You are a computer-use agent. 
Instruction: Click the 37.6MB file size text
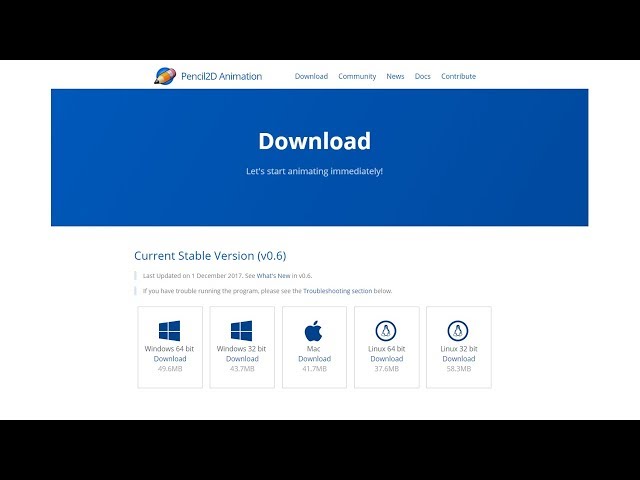[387, 369]
